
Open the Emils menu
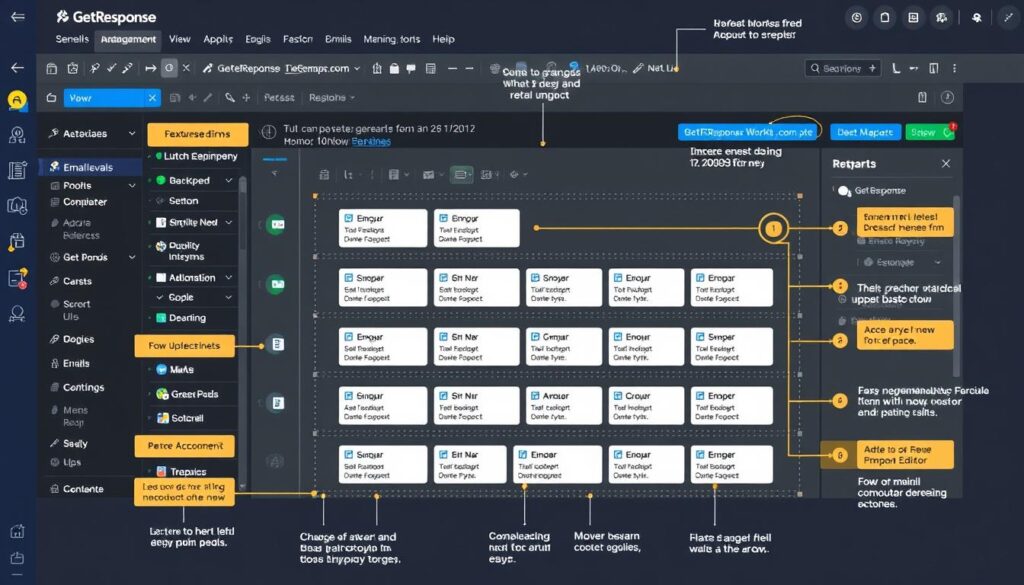[x=338, y=39]
